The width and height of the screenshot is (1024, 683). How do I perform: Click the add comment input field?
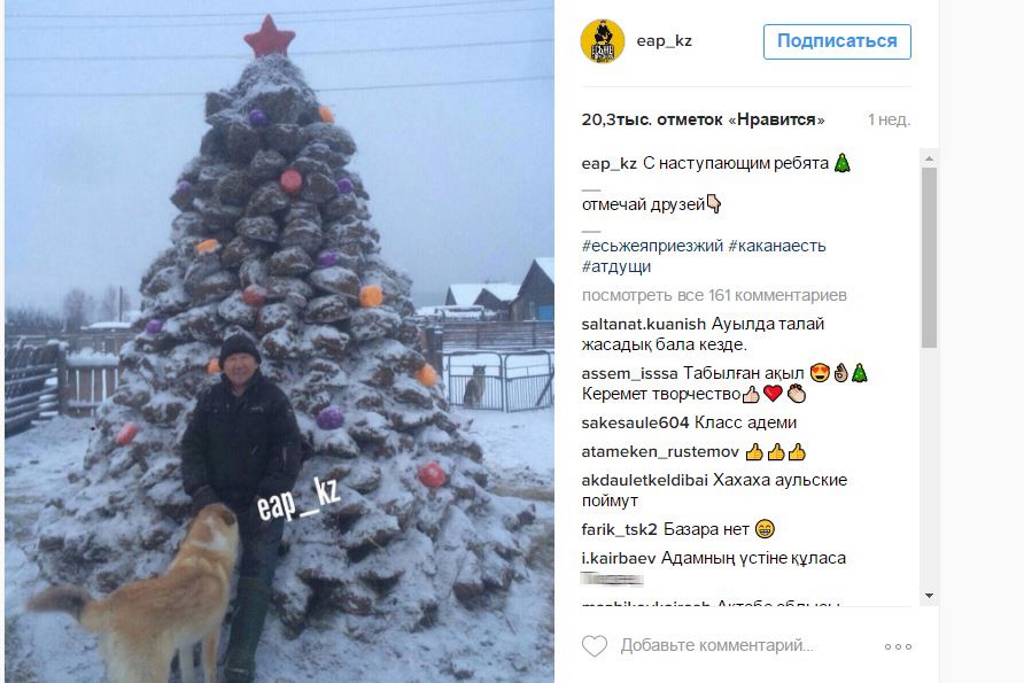pos(717,646)
